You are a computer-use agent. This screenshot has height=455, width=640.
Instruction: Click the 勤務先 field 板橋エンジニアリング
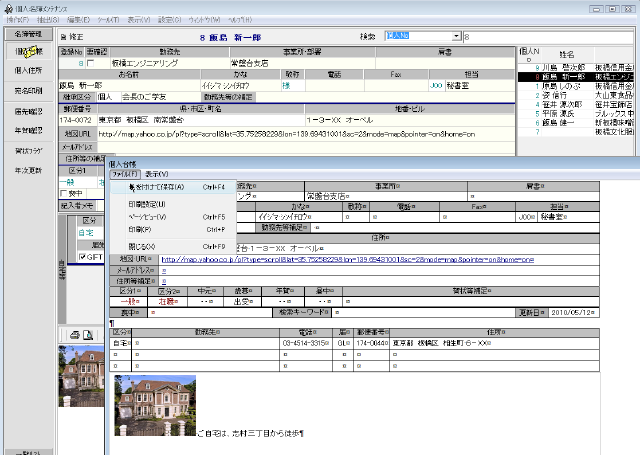[x=169, y=63]
